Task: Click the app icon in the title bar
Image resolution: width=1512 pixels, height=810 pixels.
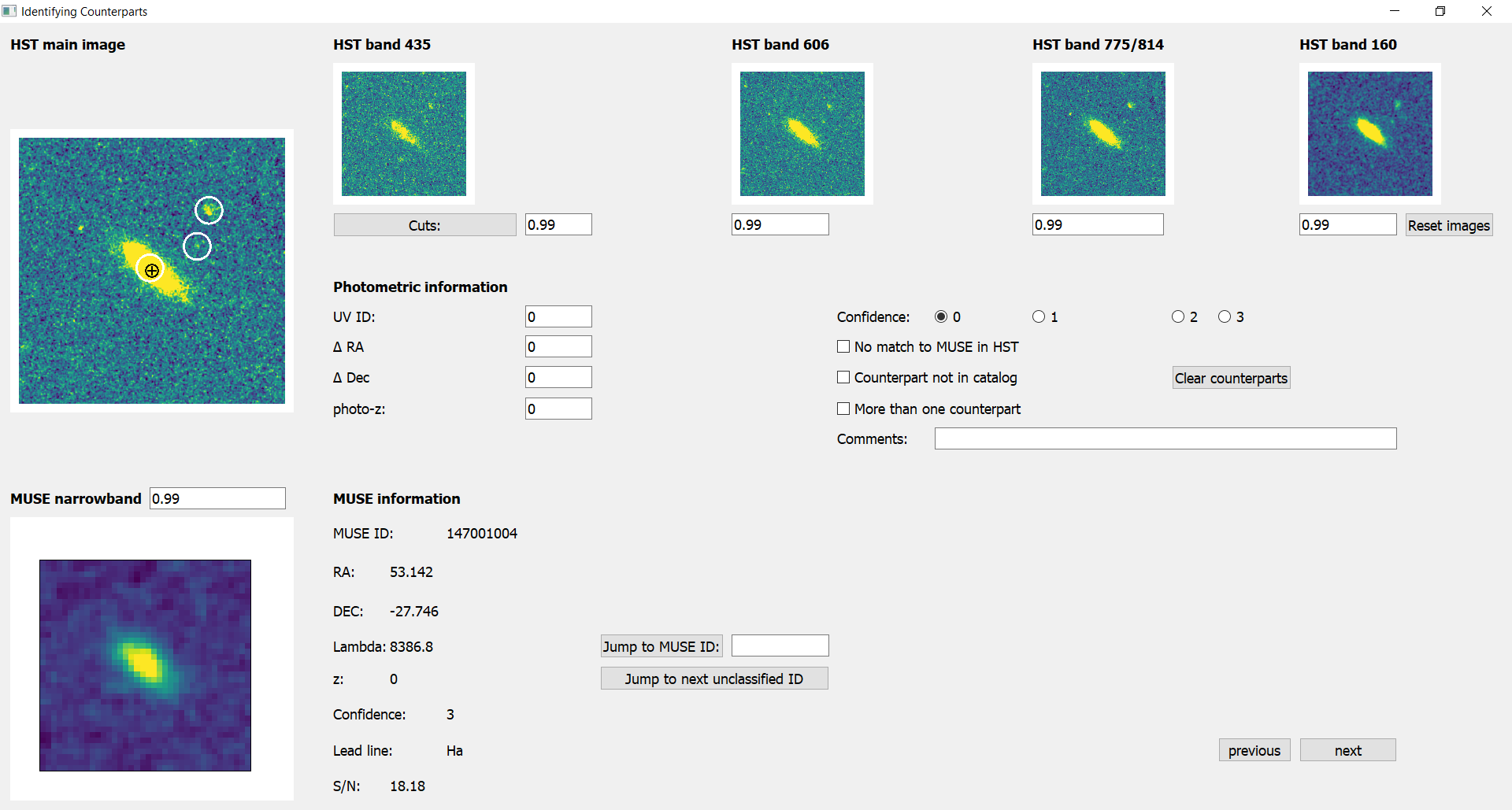Action: (9, 11)
